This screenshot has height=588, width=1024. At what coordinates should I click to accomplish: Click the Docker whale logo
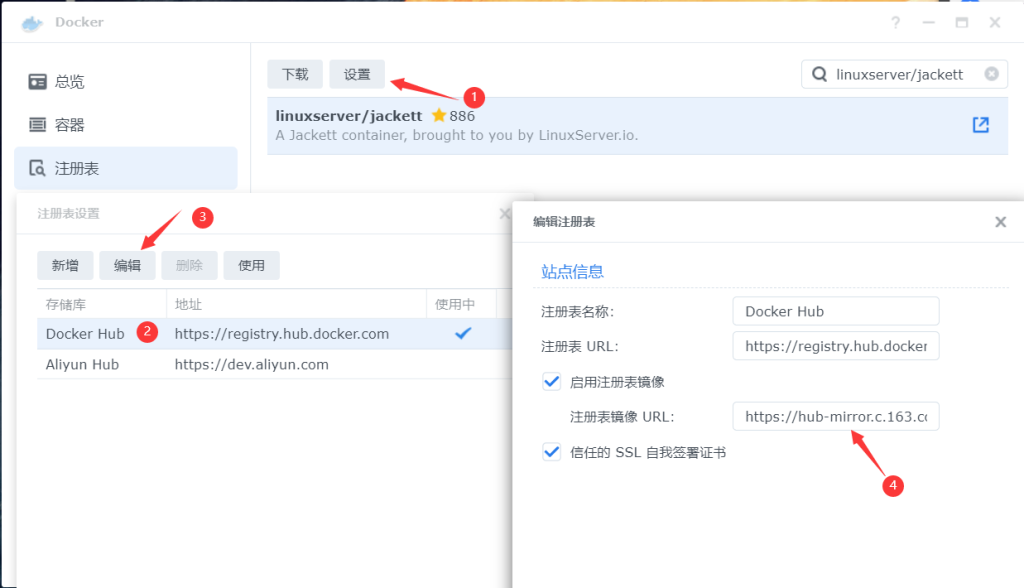(32, 22)
